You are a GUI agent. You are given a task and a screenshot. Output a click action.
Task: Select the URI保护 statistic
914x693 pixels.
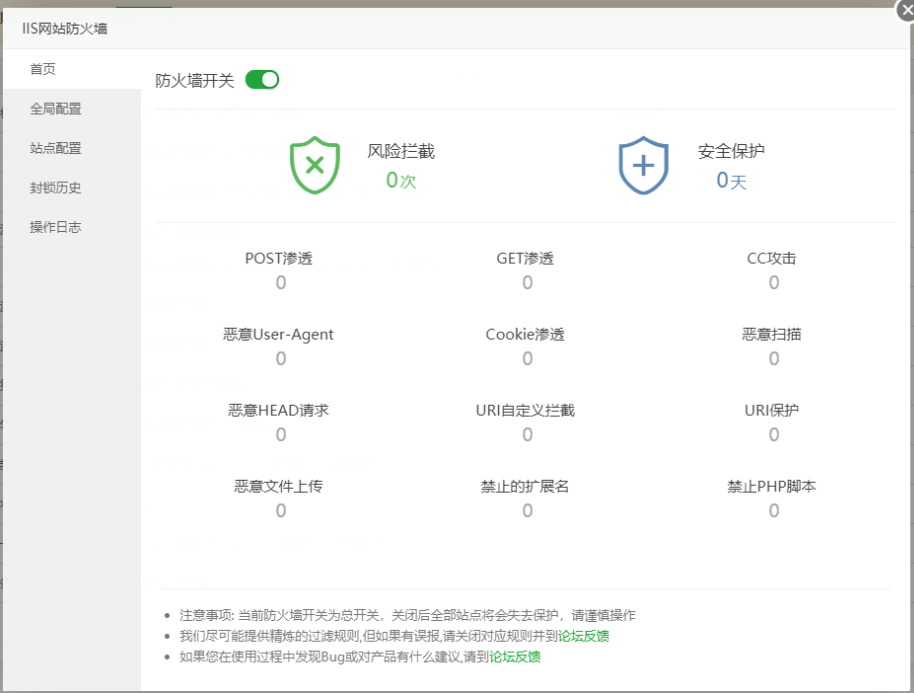tap(772, 423)
